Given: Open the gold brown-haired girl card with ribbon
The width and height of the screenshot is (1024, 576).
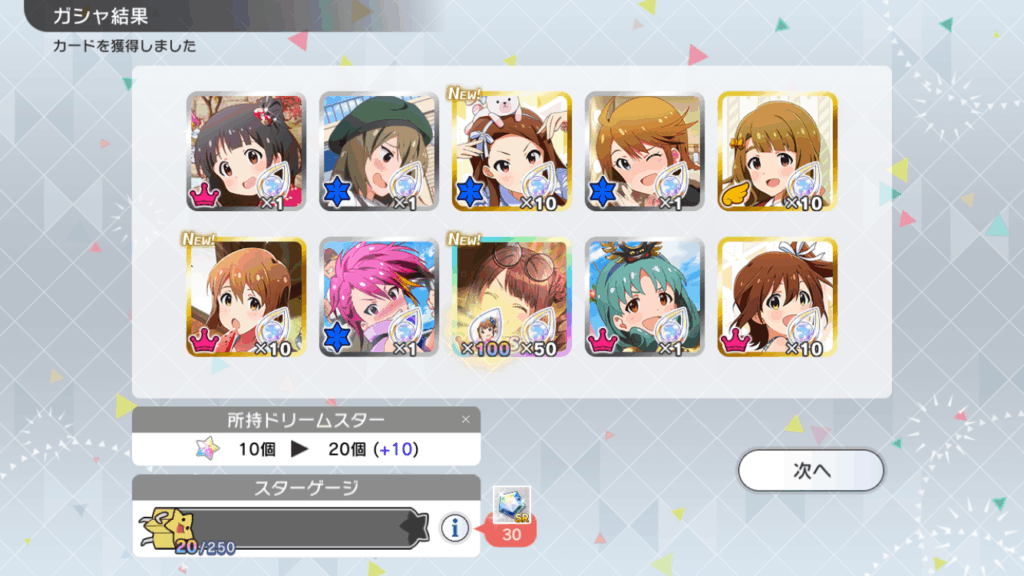Looking at the screenshot, I should 777,297.
